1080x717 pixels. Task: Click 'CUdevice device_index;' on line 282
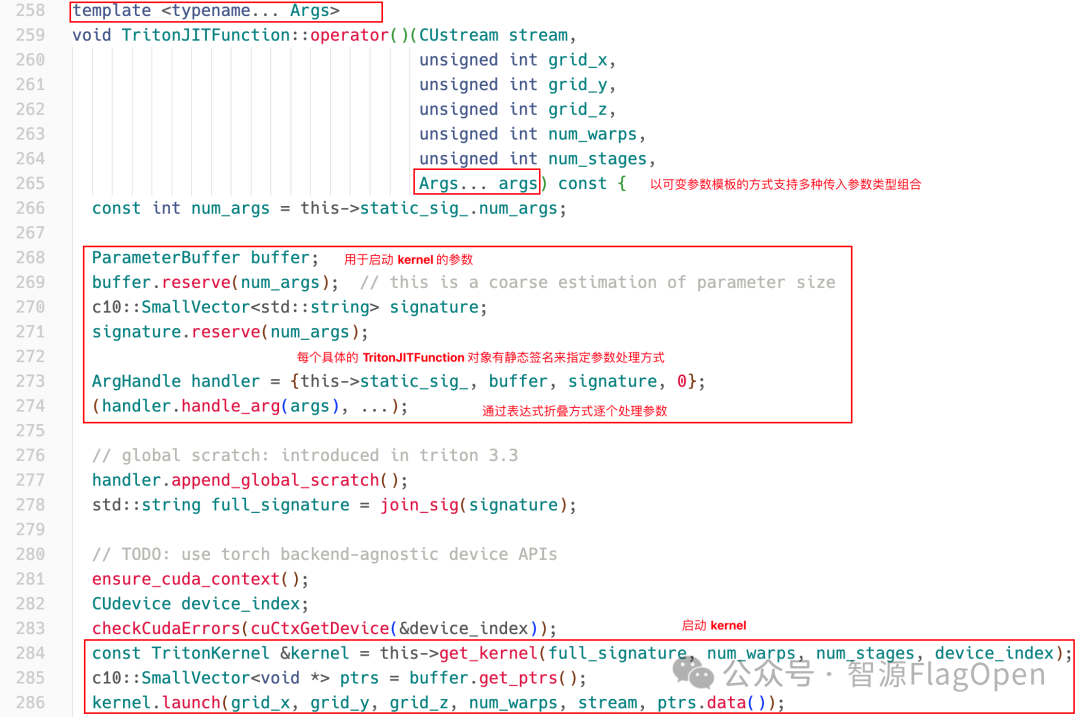(200, 604)
